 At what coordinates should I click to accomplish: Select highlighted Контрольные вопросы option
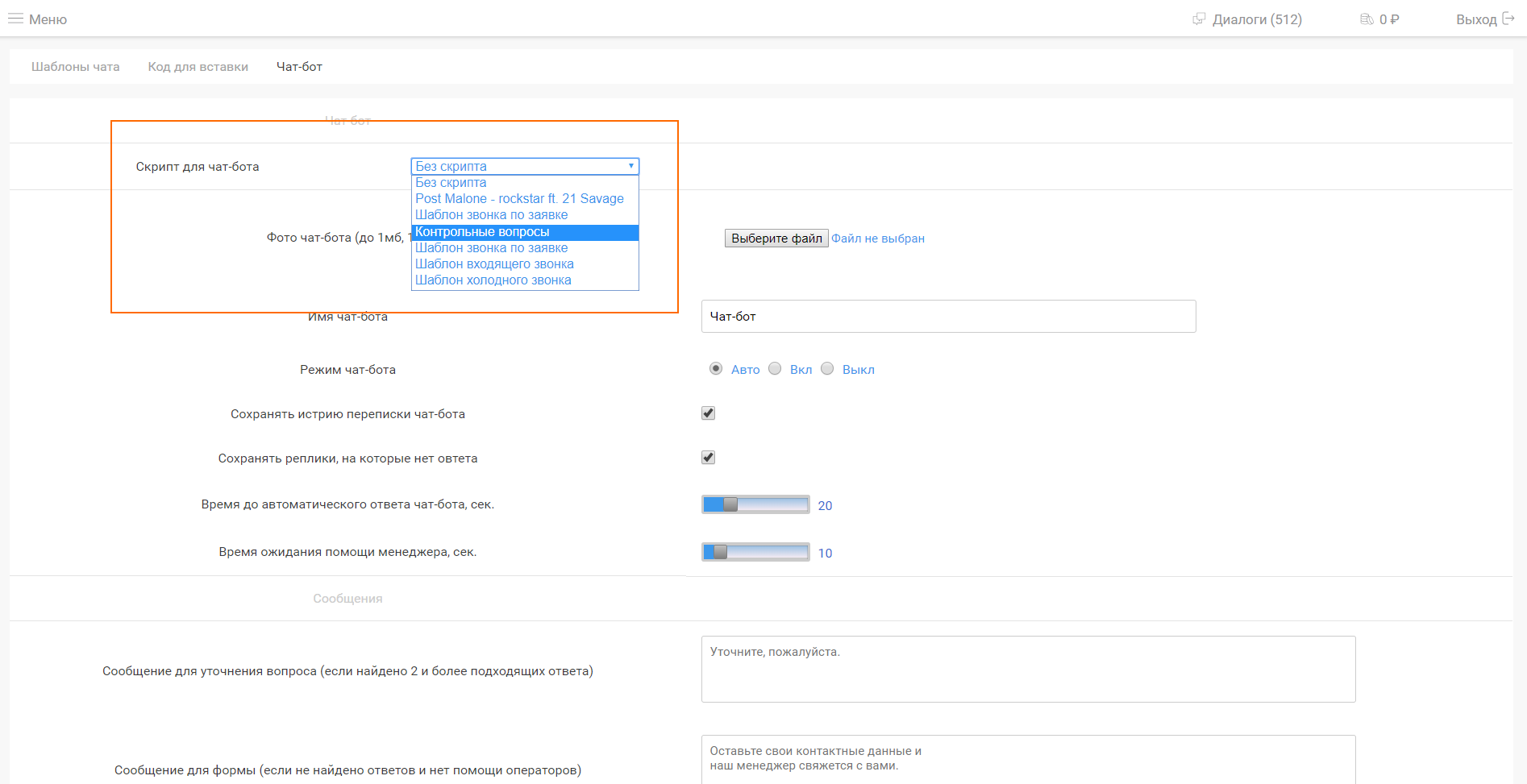click(525, 232)
